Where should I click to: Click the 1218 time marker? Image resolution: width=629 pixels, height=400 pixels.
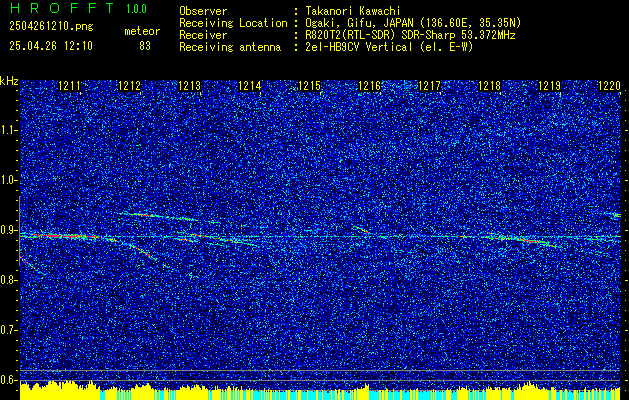point(490,85)
